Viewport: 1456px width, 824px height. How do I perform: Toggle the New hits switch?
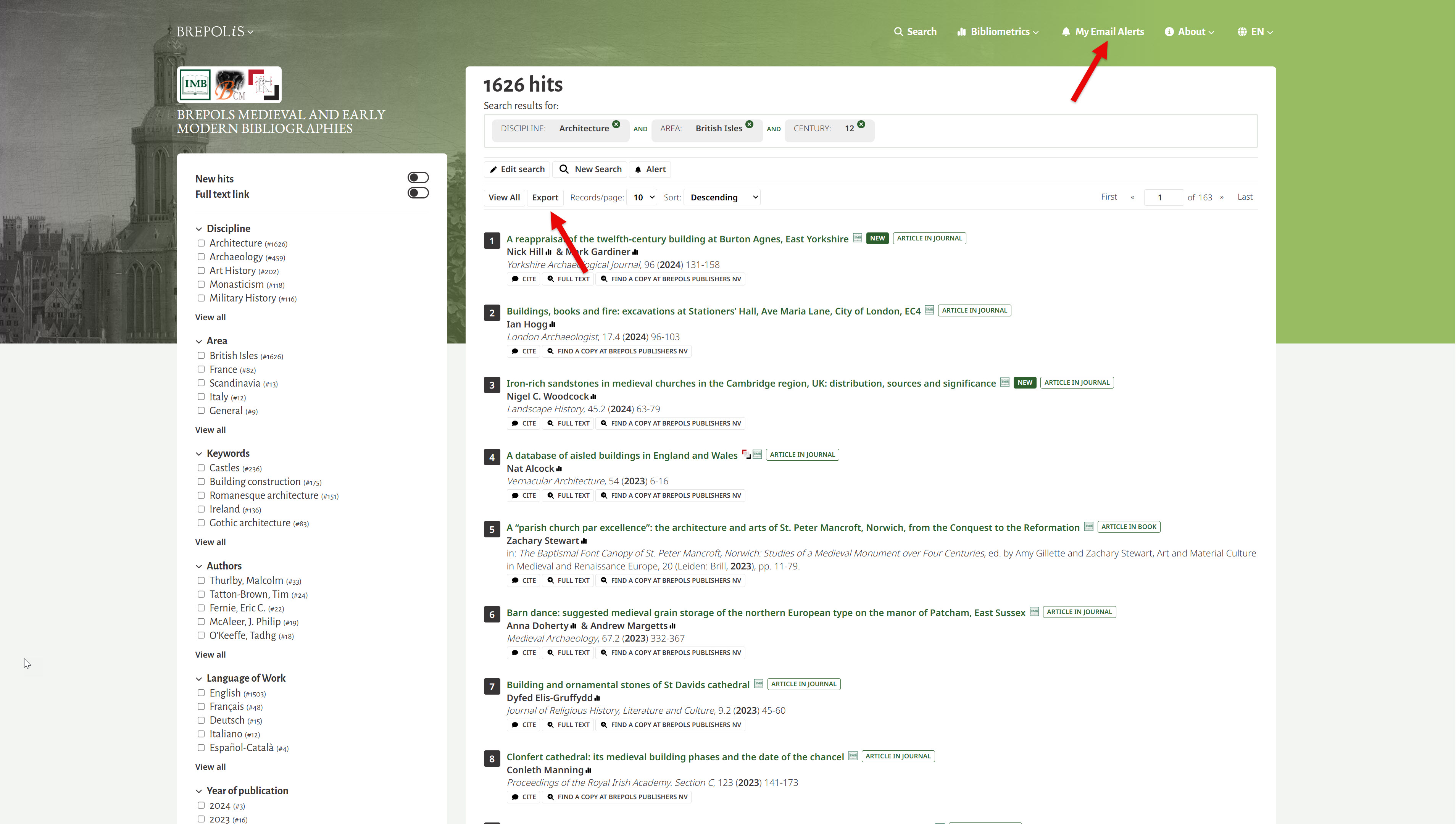(x=418, y=178)
